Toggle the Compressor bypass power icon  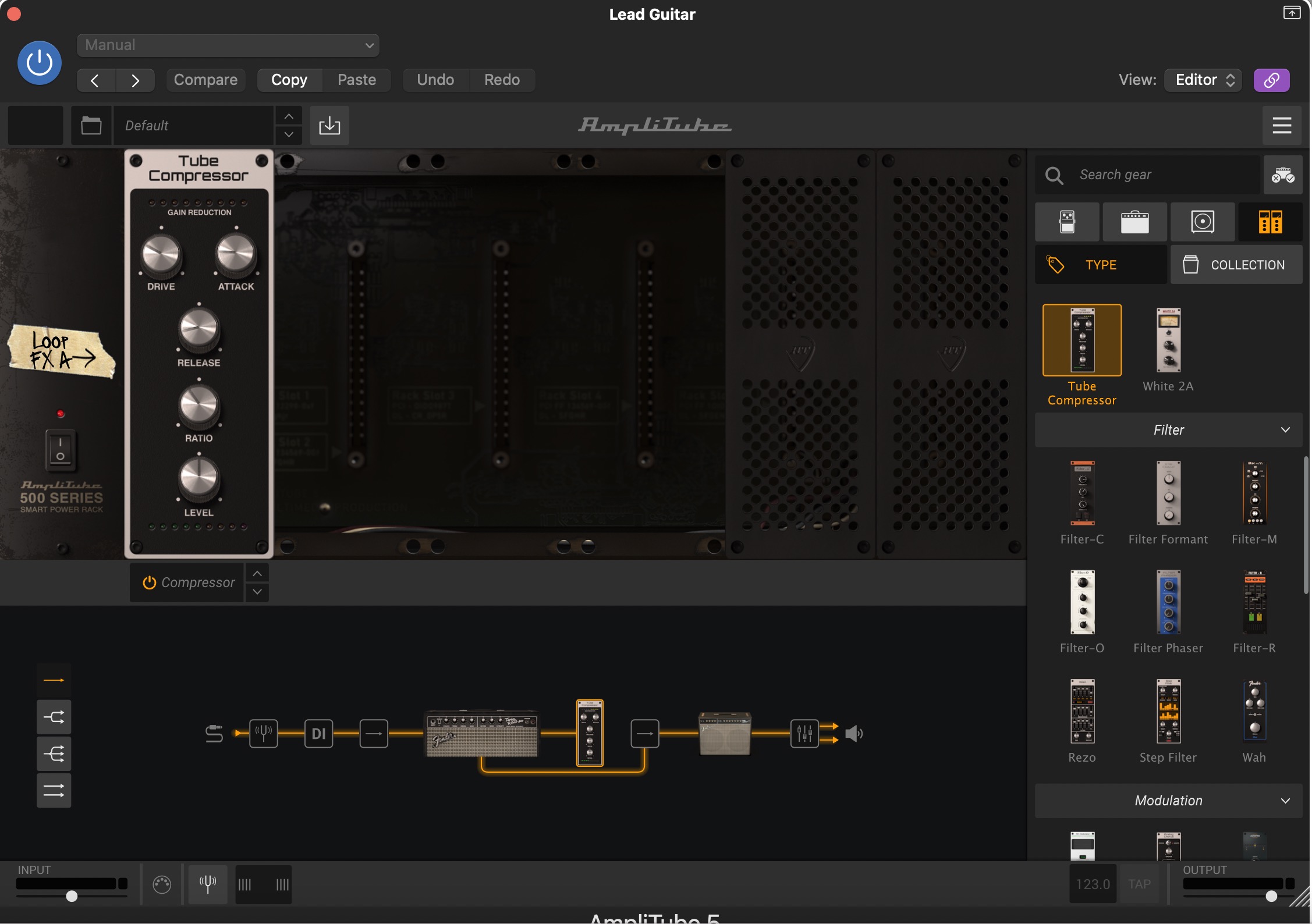[149, 582]
